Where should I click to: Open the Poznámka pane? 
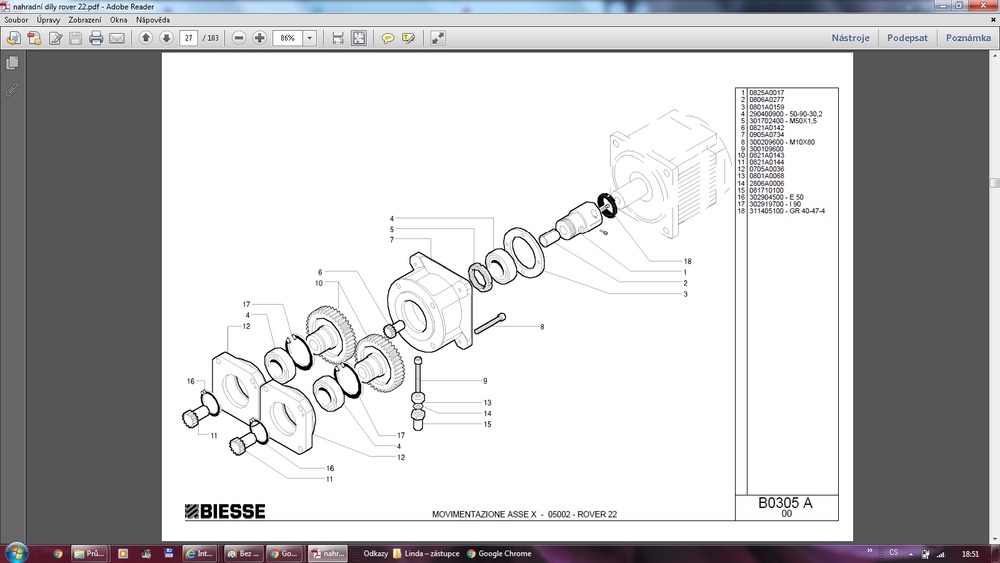pos(968,38)
